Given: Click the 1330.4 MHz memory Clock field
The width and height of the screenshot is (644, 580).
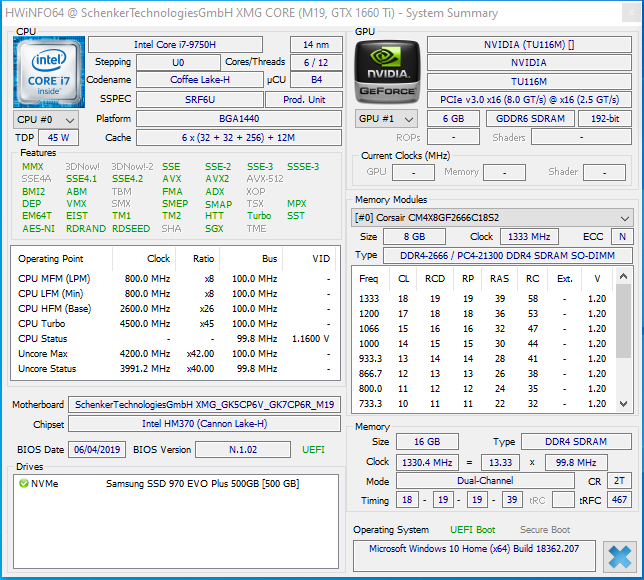Looking at the screenshot, I should 427,463.
